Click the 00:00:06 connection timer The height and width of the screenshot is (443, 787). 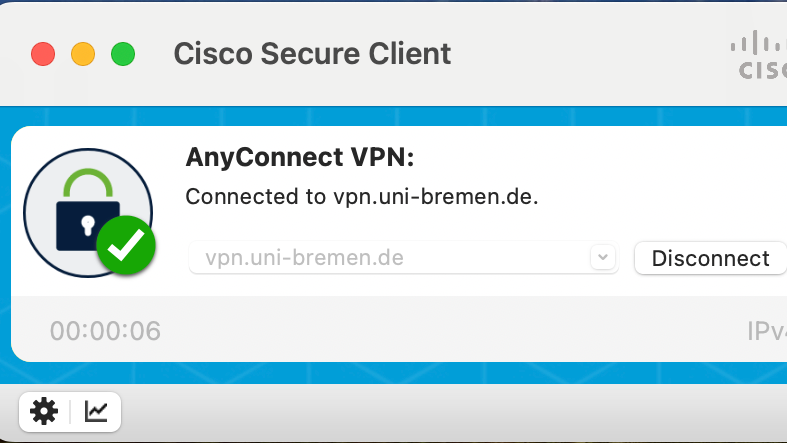tap(105, 331)
